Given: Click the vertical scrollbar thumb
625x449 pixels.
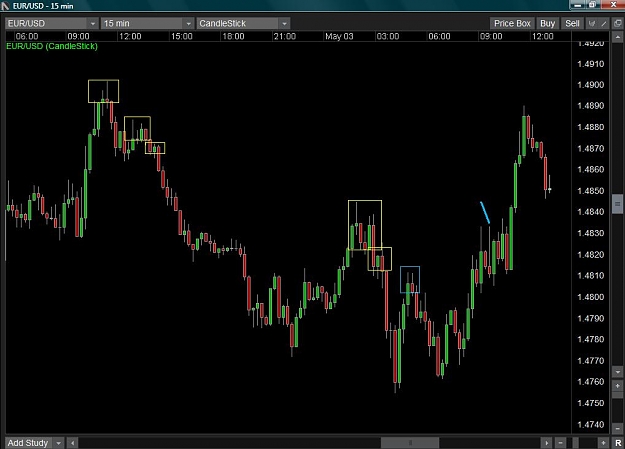Looking at the screenshot, I should pos(617,204).
